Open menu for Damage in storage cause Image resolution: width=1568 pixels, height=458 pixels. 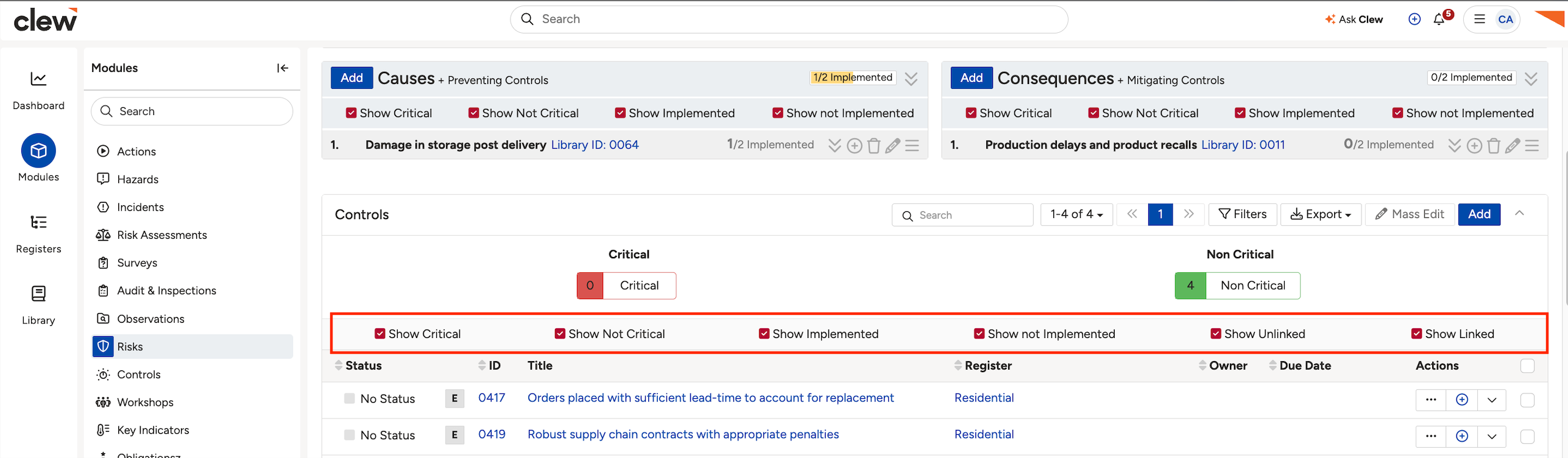coord(912,146)
